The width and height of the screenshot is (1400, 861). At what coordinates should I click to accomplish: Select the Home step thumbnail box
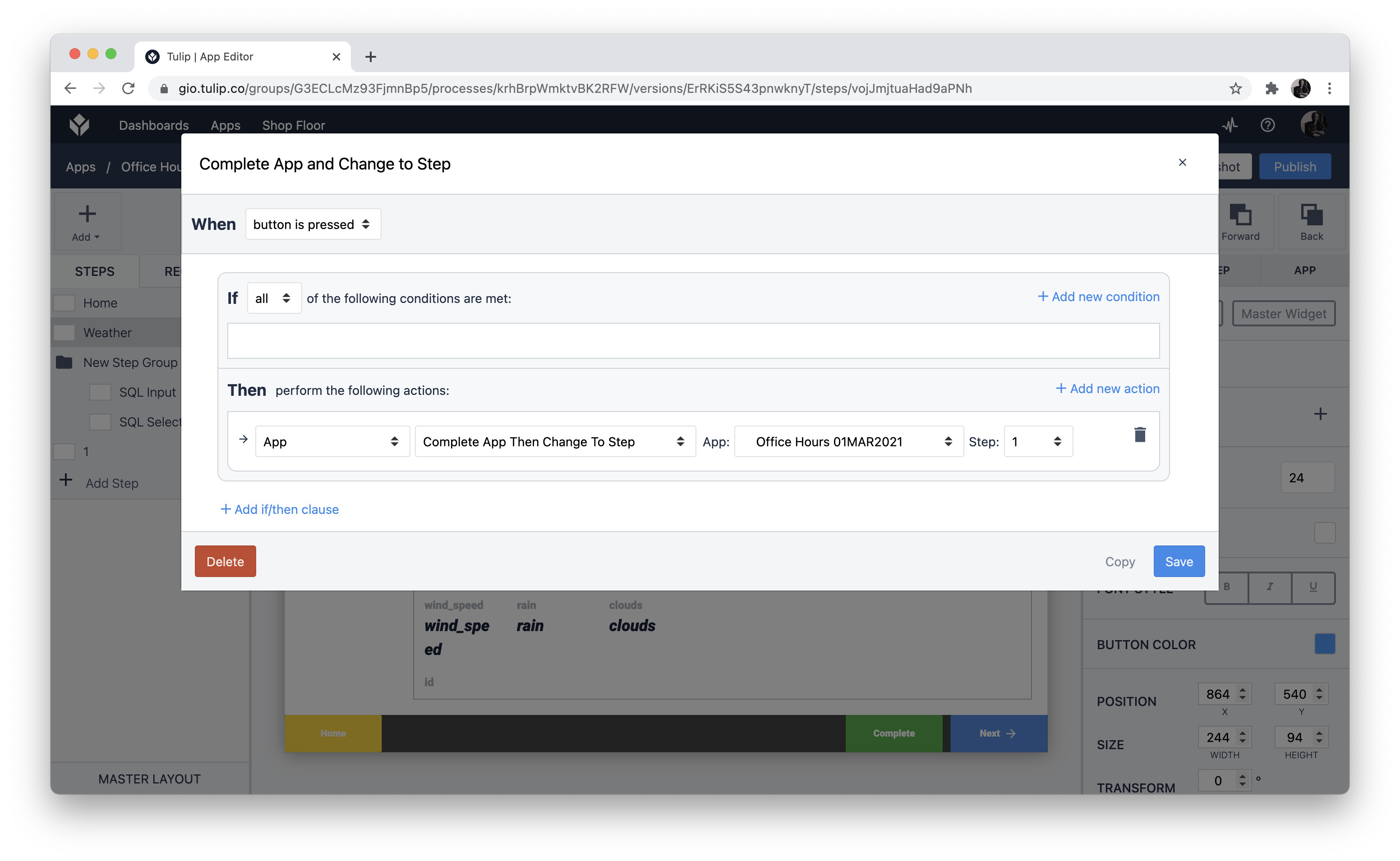point(64,303)
